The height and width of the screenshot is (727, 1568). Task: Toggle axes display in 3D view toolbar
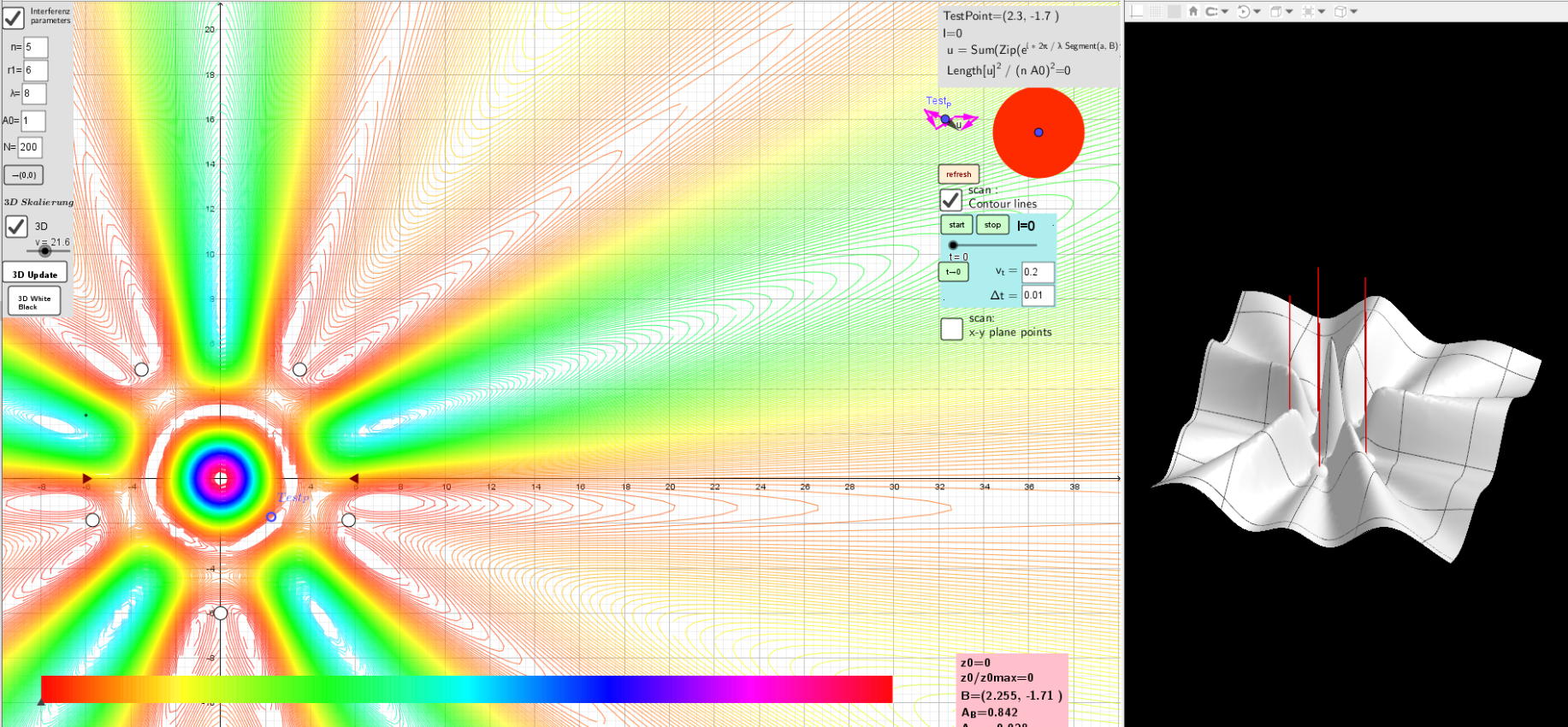[x=1137, y=11]
